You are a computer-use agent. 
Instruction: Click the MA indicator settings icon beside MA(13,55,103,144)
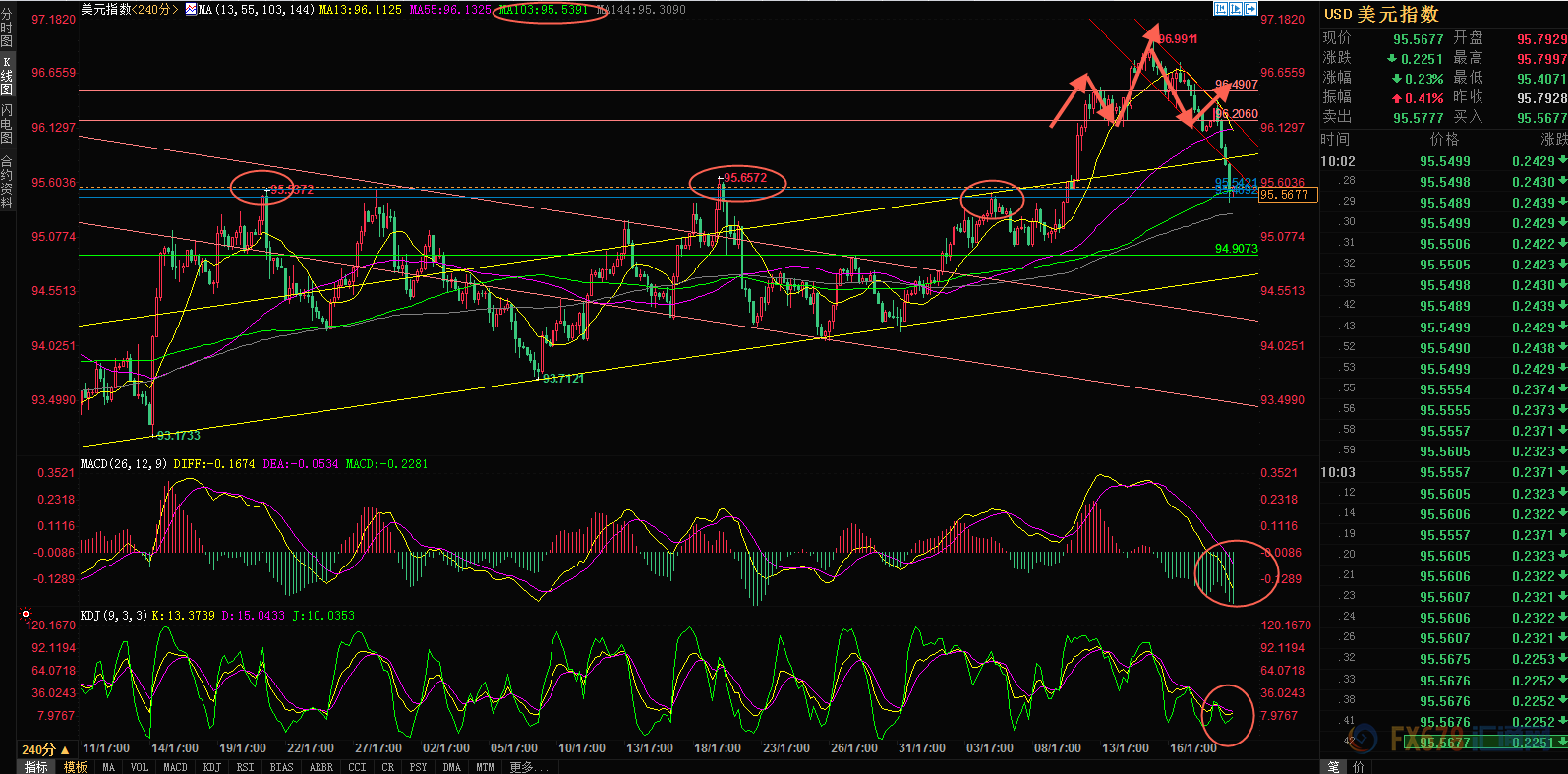click(191, 9)
